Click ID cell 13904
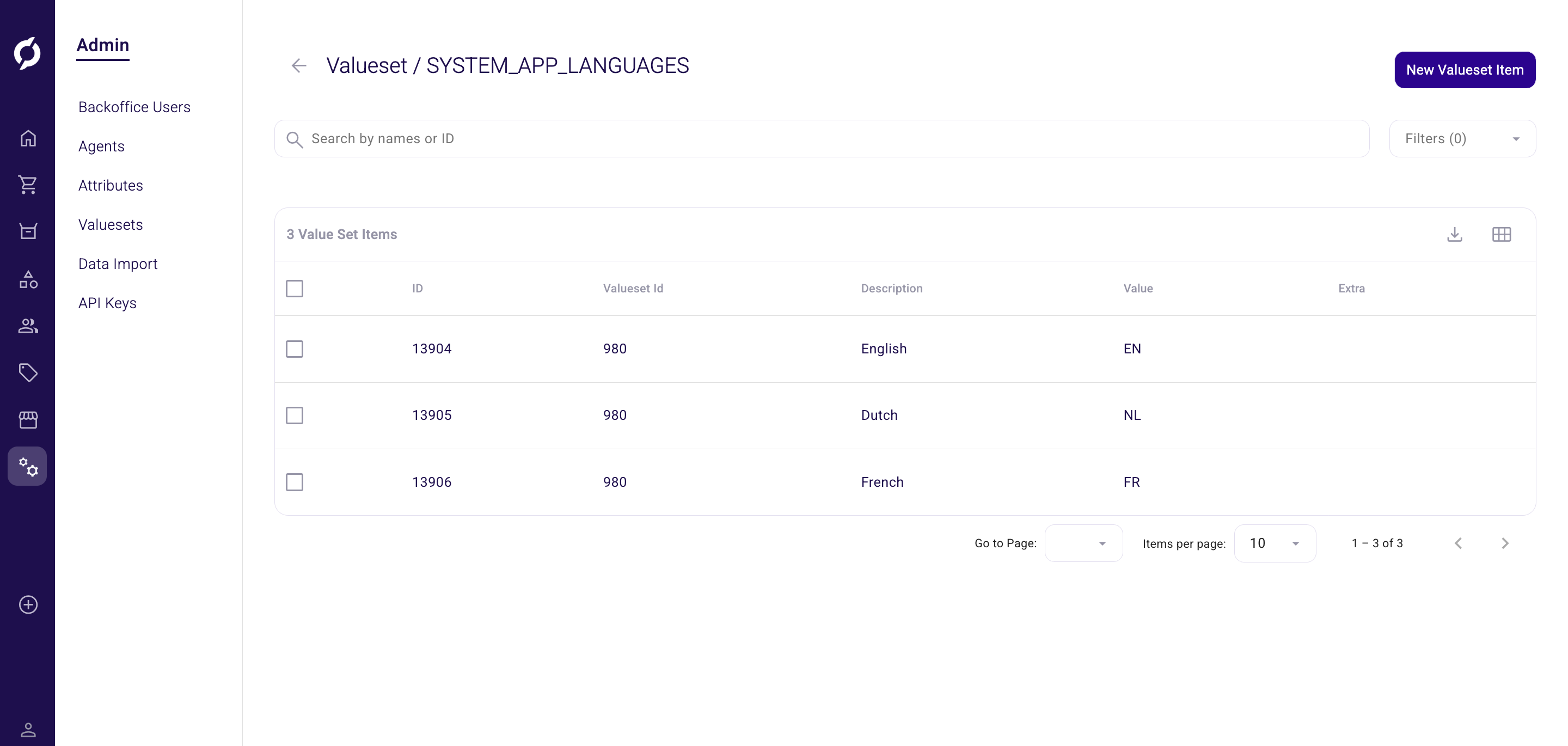 point(432,349)
